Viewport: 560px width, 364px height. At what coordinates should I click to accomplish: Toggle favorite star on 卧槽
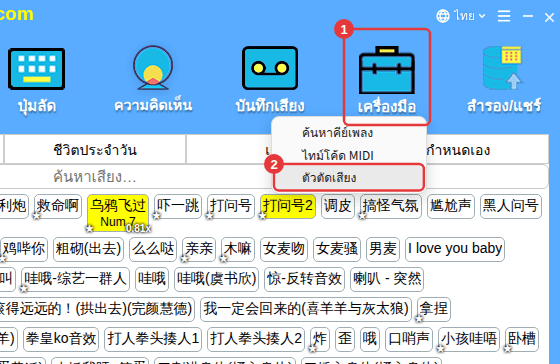coord(508,349)
